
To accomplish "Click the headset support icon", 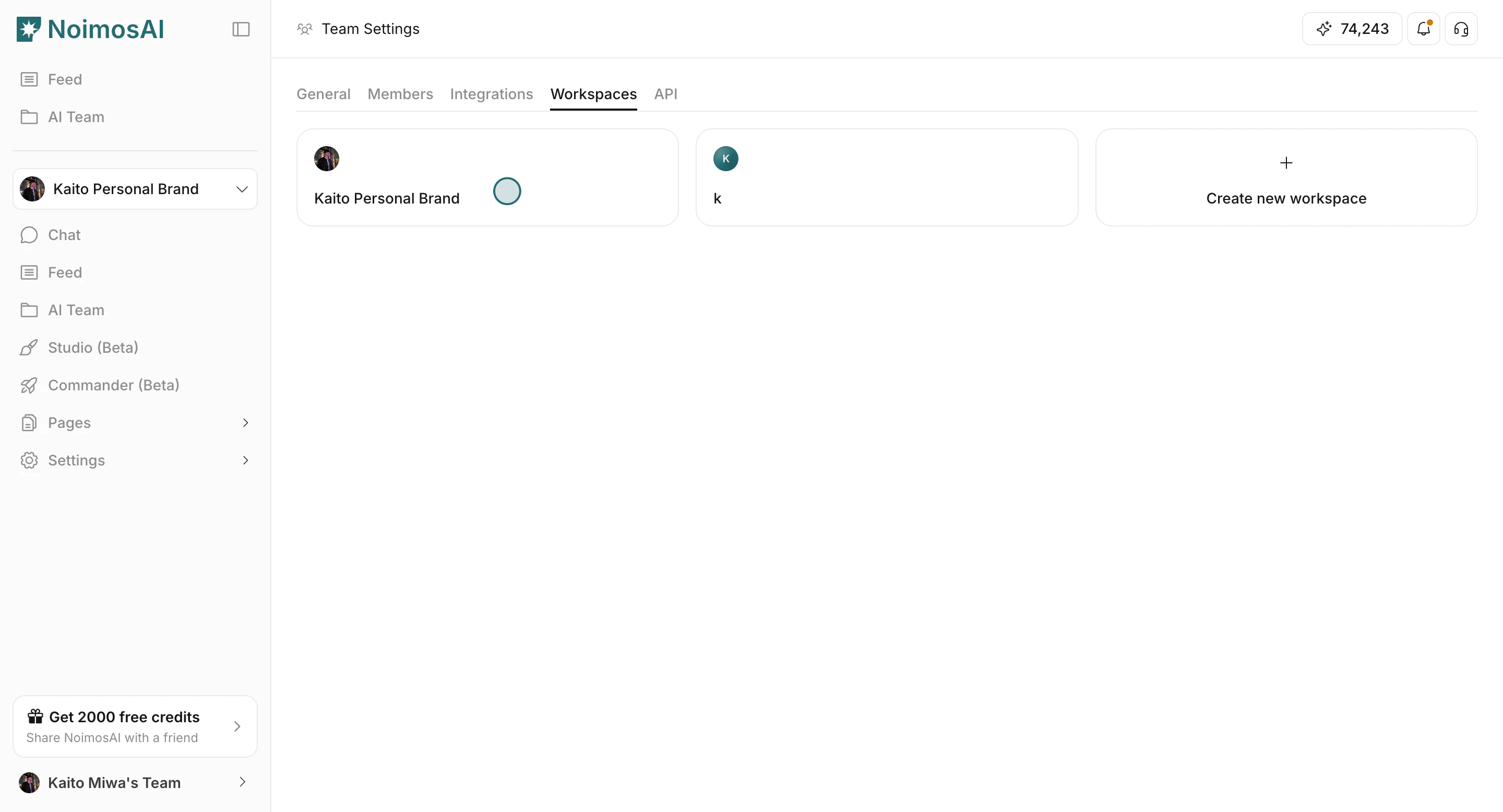I will click(x=1461, y=29).
